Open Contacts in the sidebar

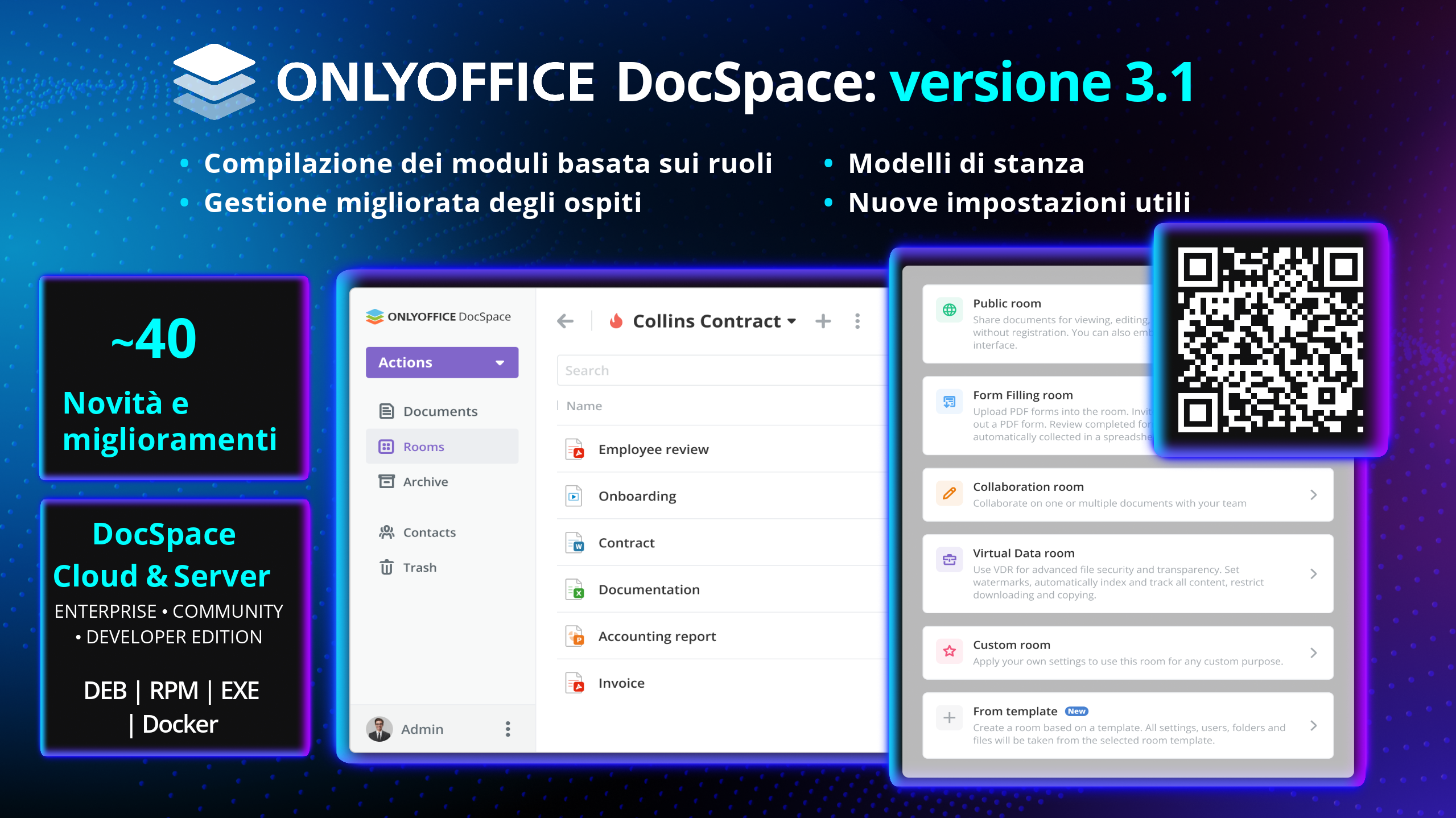[x=442, y=532]
